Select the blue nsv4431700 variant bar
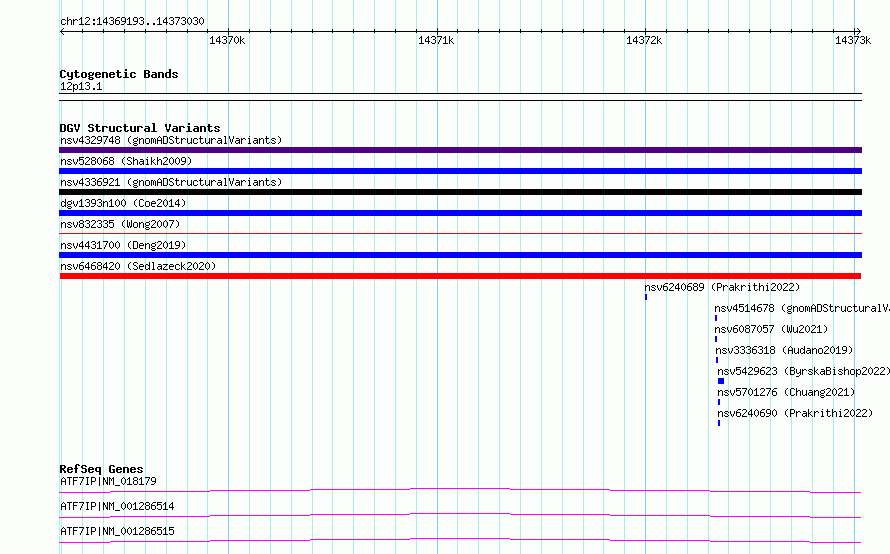This screenshot has width=890, height=554. [x=460, y=255]
